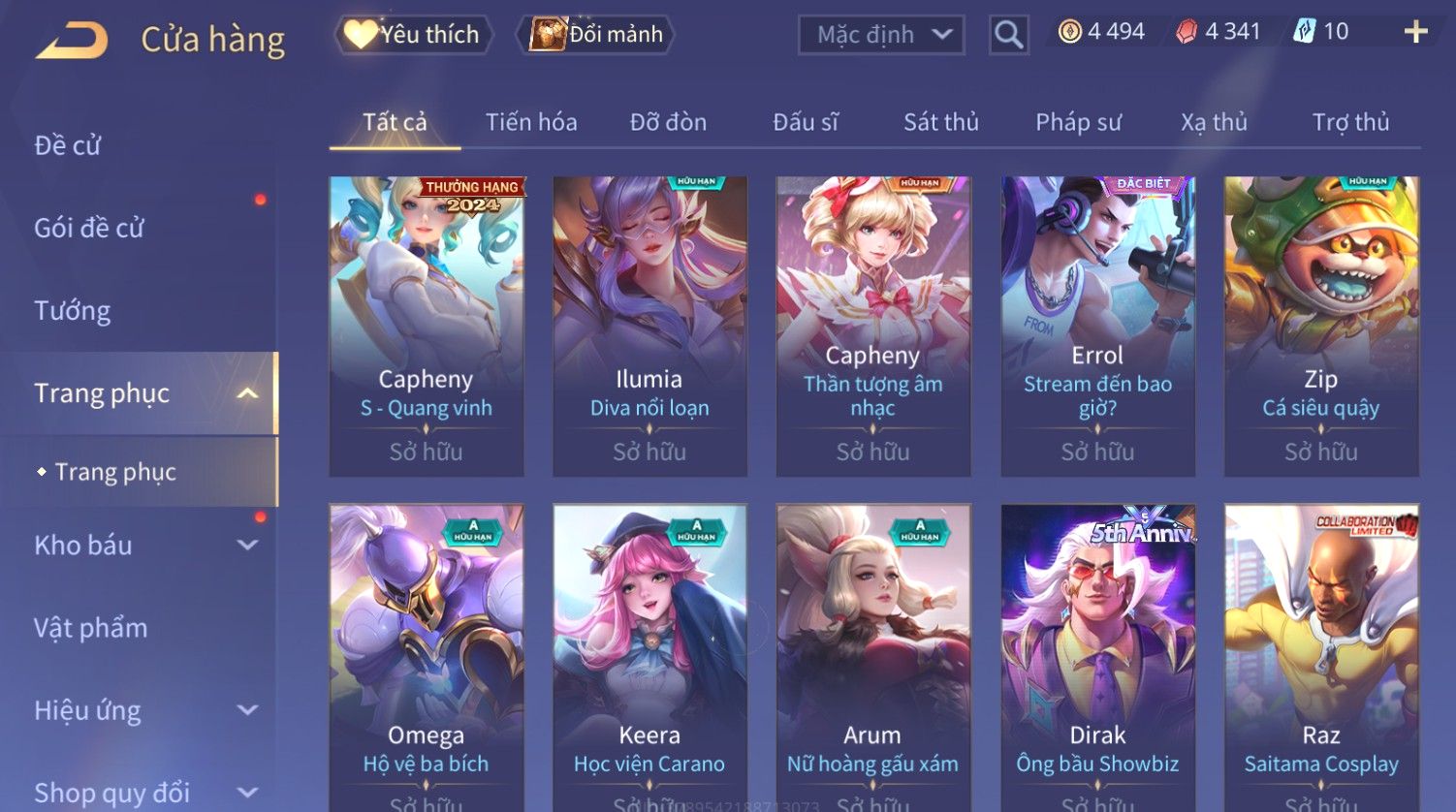Go back using the golden arrow icon

click(72, 41)
